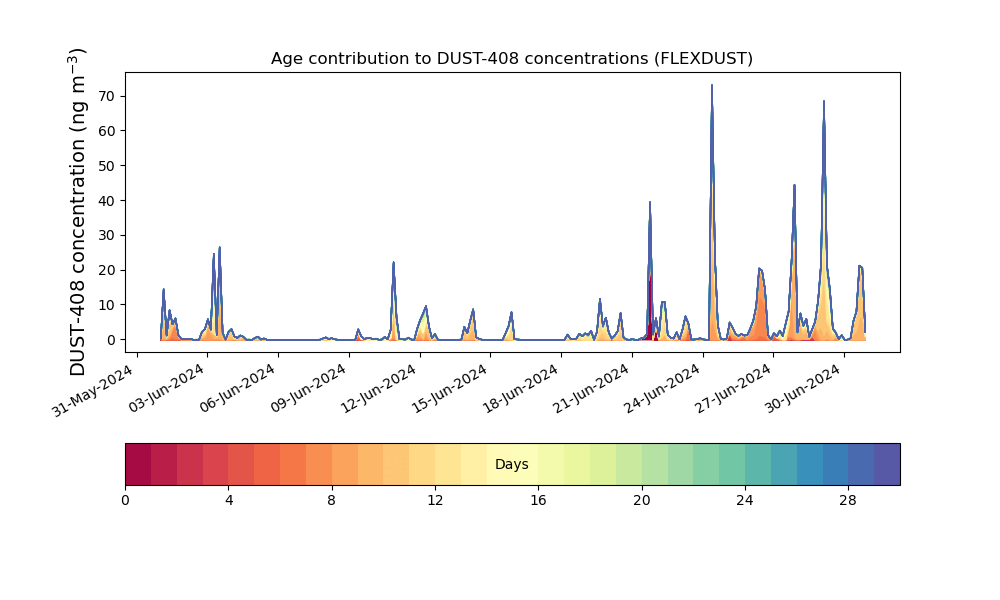Select the 27-Jun-2024 date label

733,388
